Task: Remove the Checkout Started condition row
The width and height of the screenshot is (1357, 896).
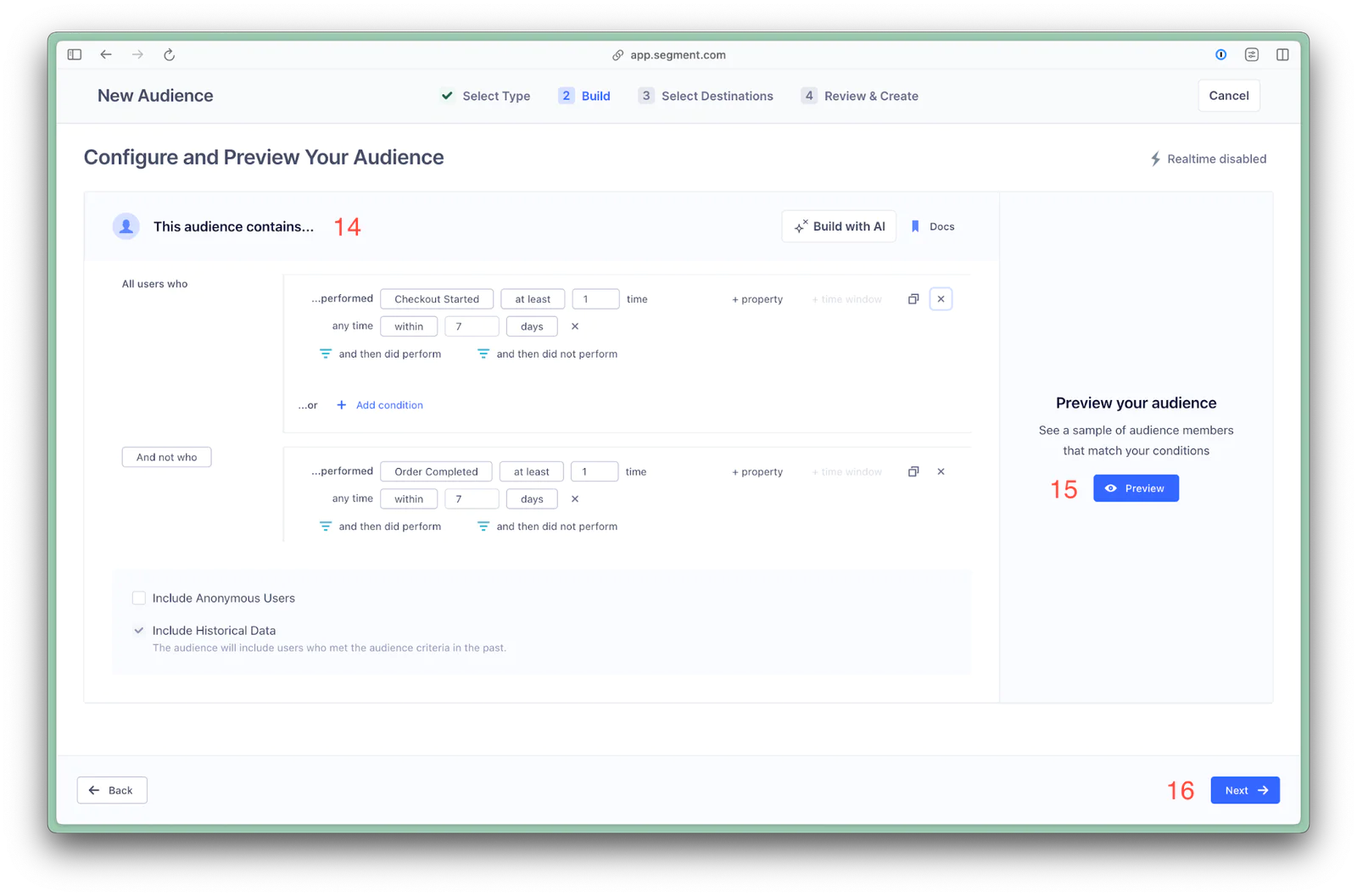Action: click(x=941, y=299)
